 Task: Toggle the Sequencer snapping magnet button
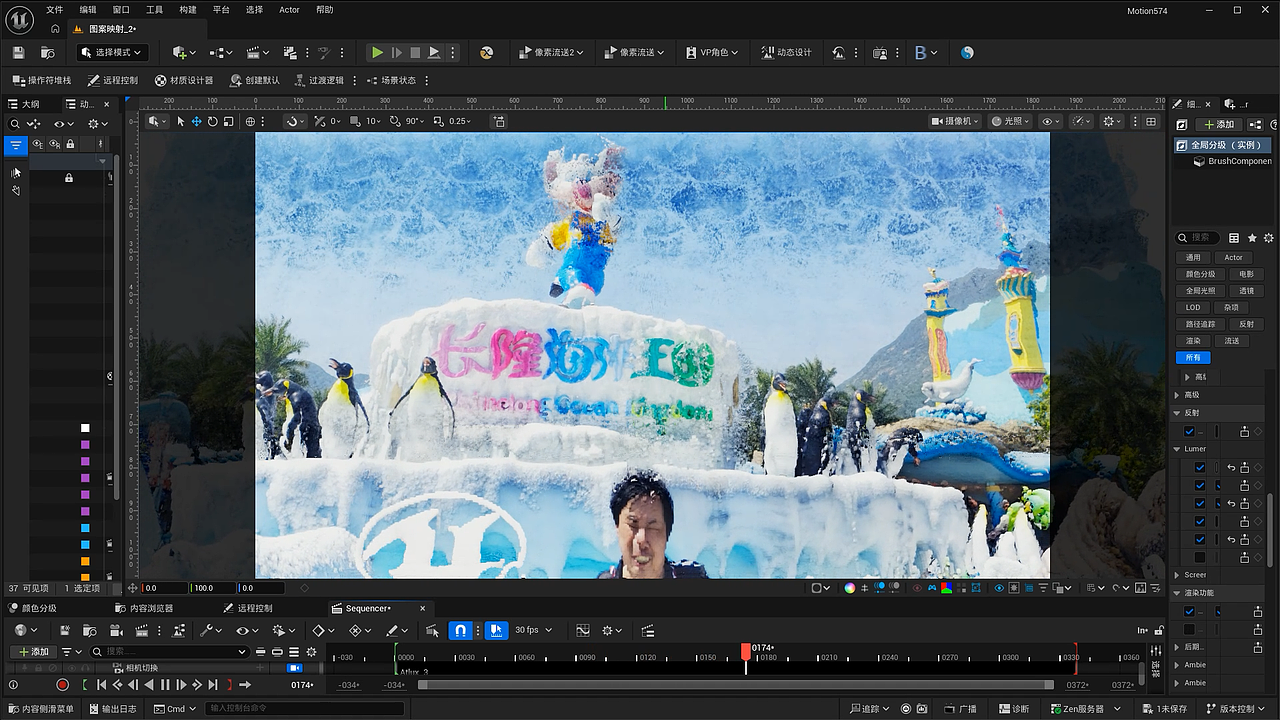pyautogui.click(x=460, y=630)
